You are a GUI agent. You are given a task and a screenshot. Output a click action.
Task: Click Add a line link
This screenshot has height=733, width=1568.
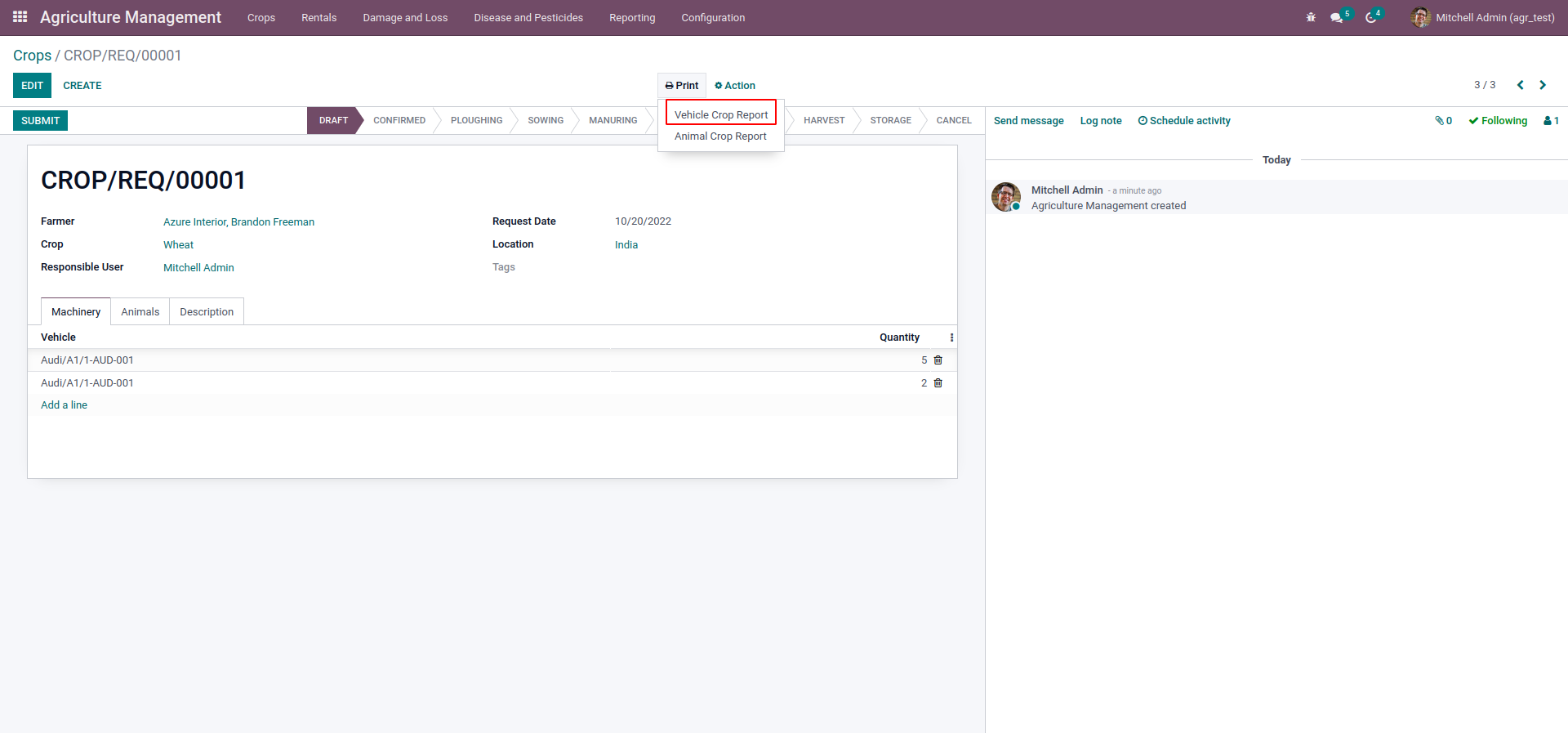tap(64, 405)
